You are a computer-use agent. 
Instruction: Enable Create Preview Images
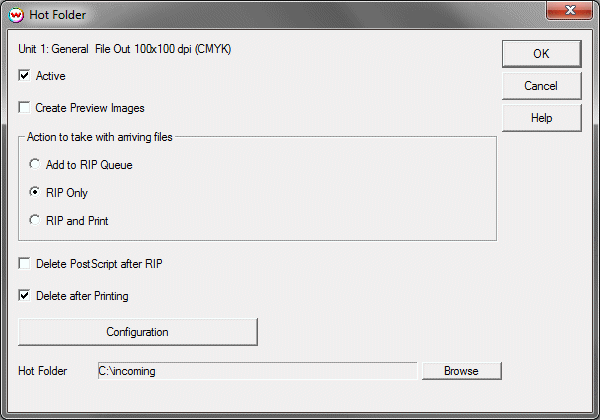tap(25, 108)
